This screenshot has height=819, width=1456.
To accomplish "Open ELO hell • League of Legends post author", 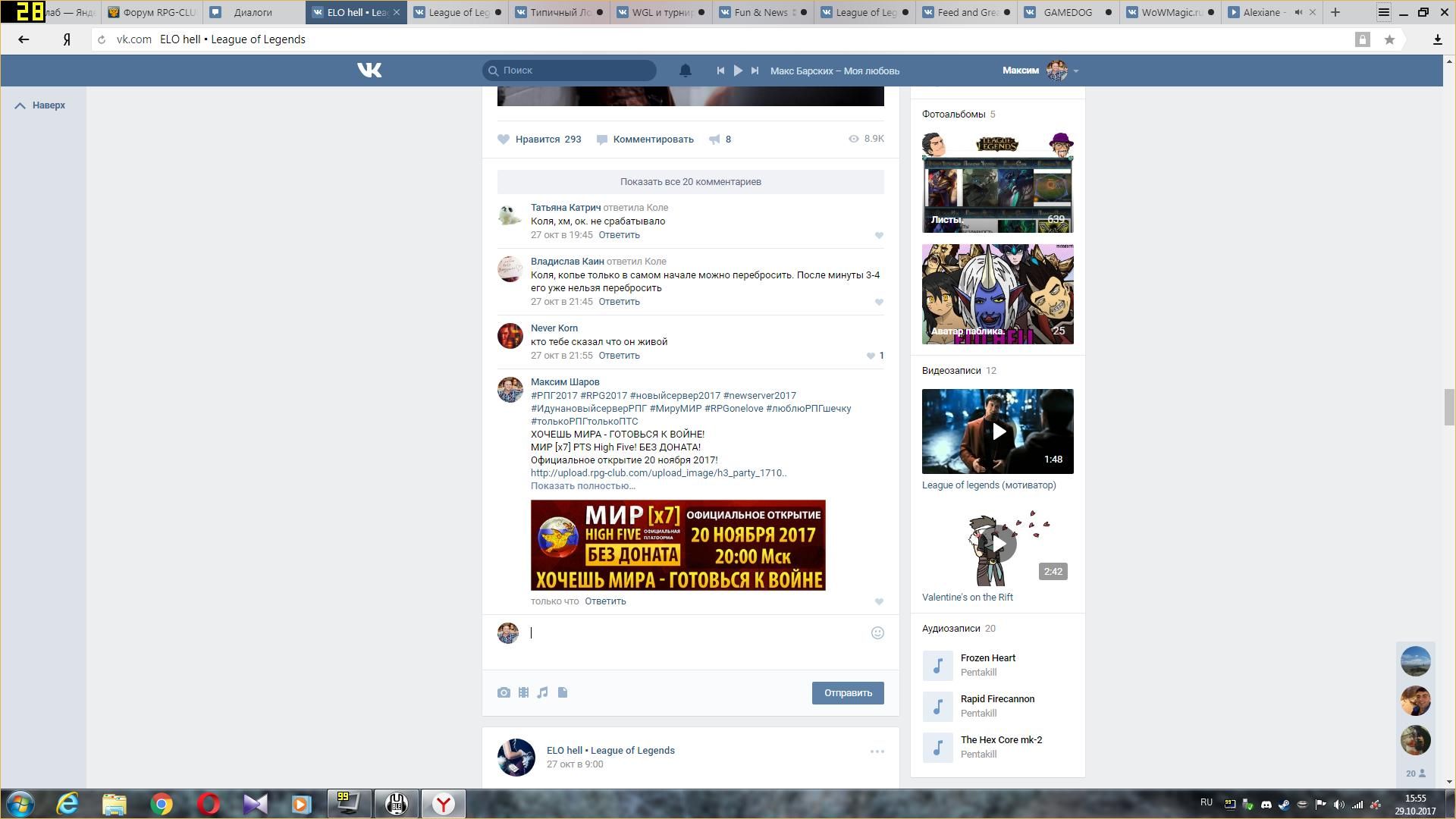I will pos(610,751).
